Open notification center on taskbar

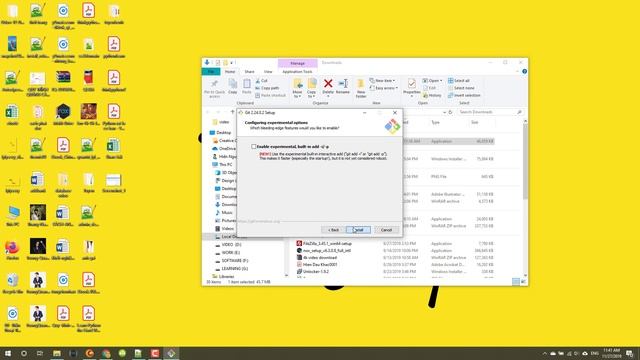click(x=629, y=353)
